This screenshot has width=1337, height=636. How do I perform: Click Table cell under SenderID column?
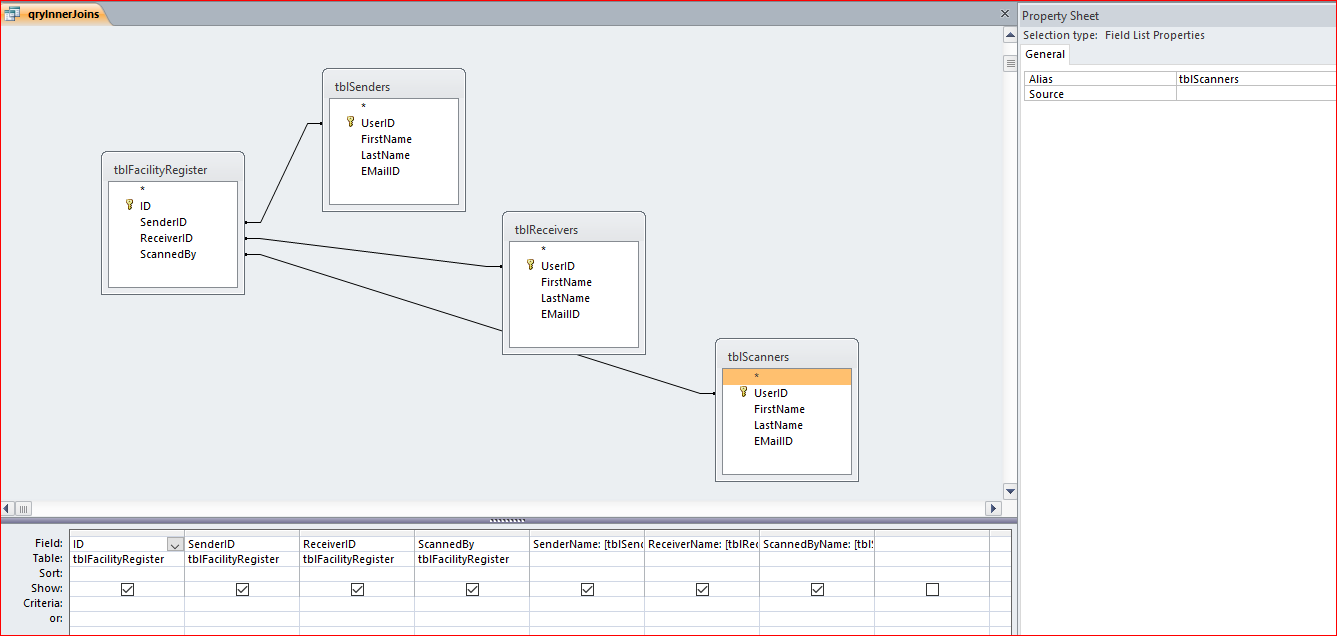point(242,559)
